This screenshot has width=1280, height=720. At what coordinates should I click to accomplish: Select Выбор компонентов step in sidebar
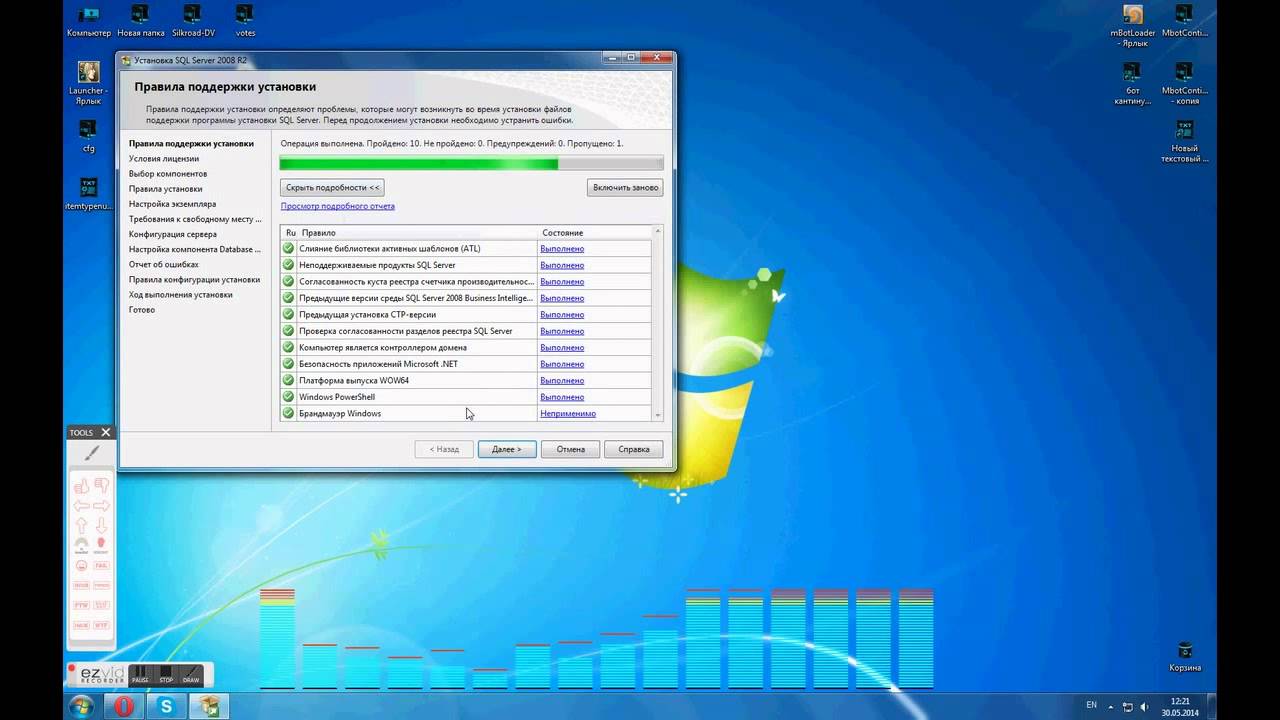(x=168, y=173)
